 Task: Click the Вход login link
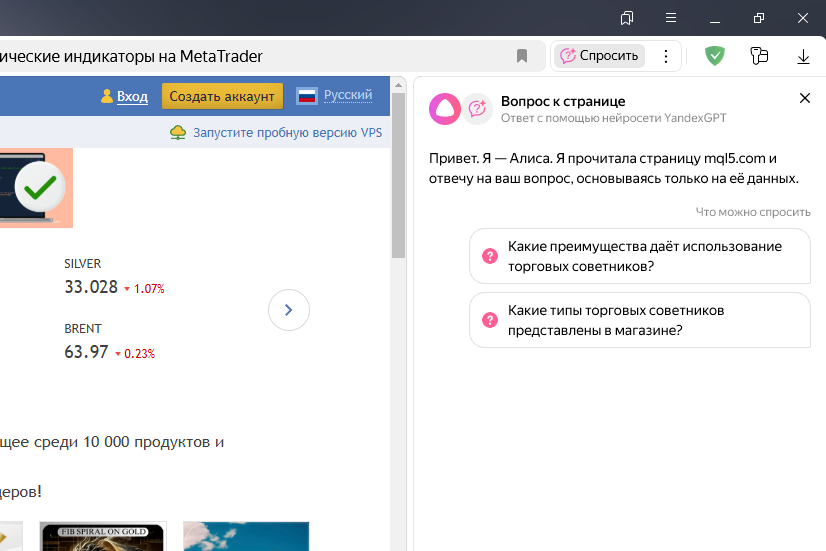(x=132, y=96)
